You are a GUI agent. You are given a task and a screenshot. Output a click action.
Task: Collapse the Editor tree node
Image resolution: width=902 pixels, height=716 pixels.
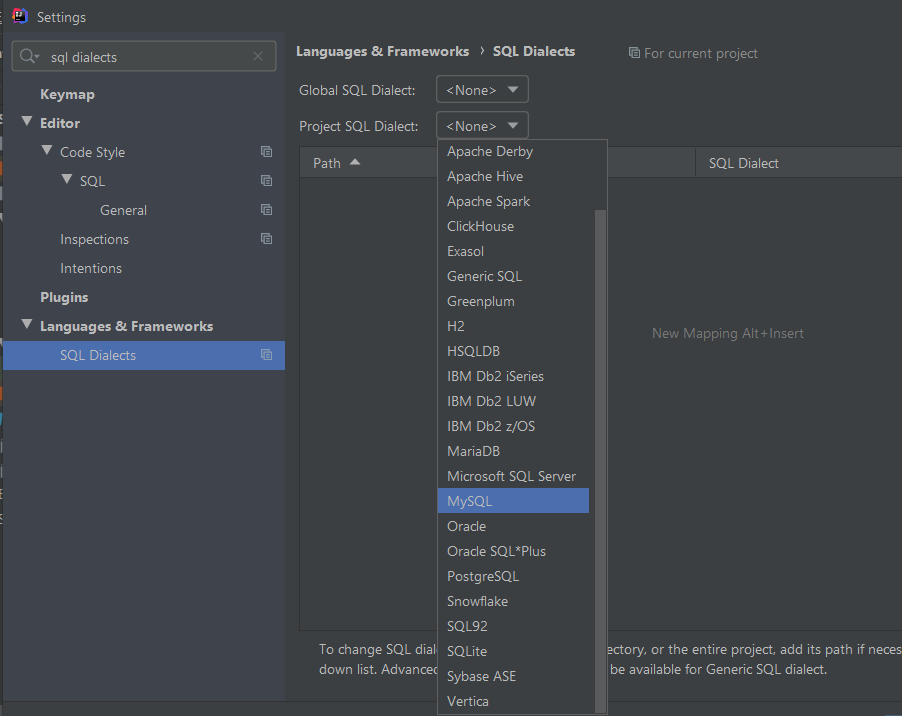27,121
